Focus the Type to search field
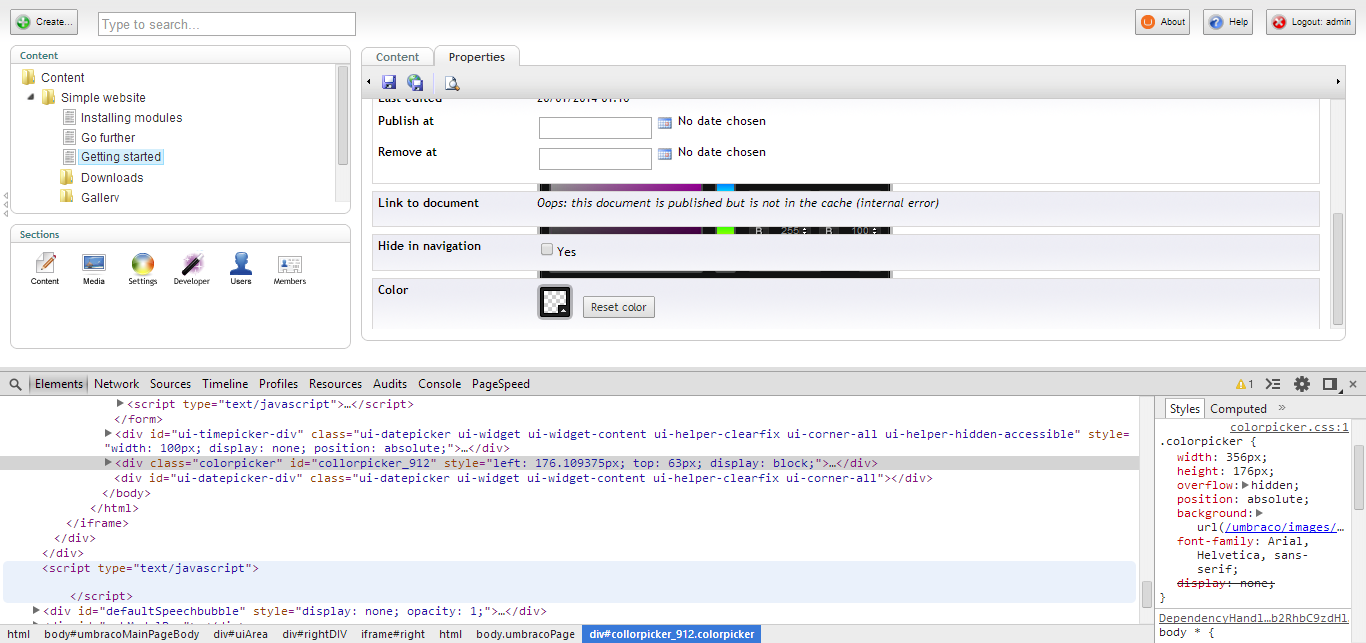 pyautogui.click(x=227, y=24)
